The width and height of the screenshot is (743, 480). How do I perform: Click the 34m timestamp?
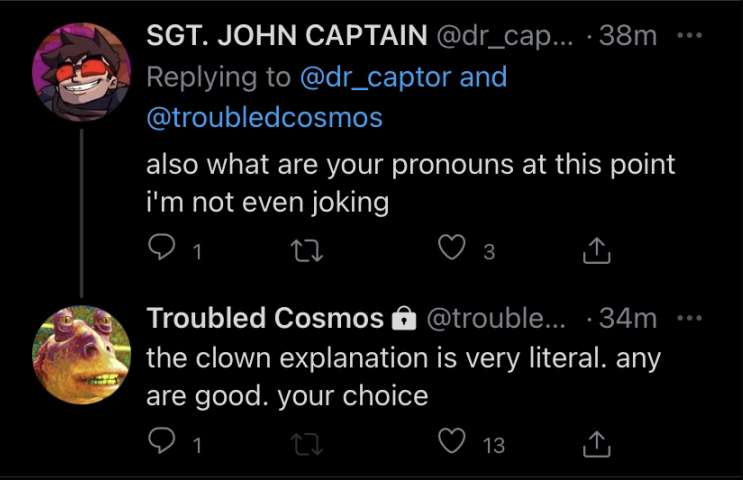[x=628, y=318]
